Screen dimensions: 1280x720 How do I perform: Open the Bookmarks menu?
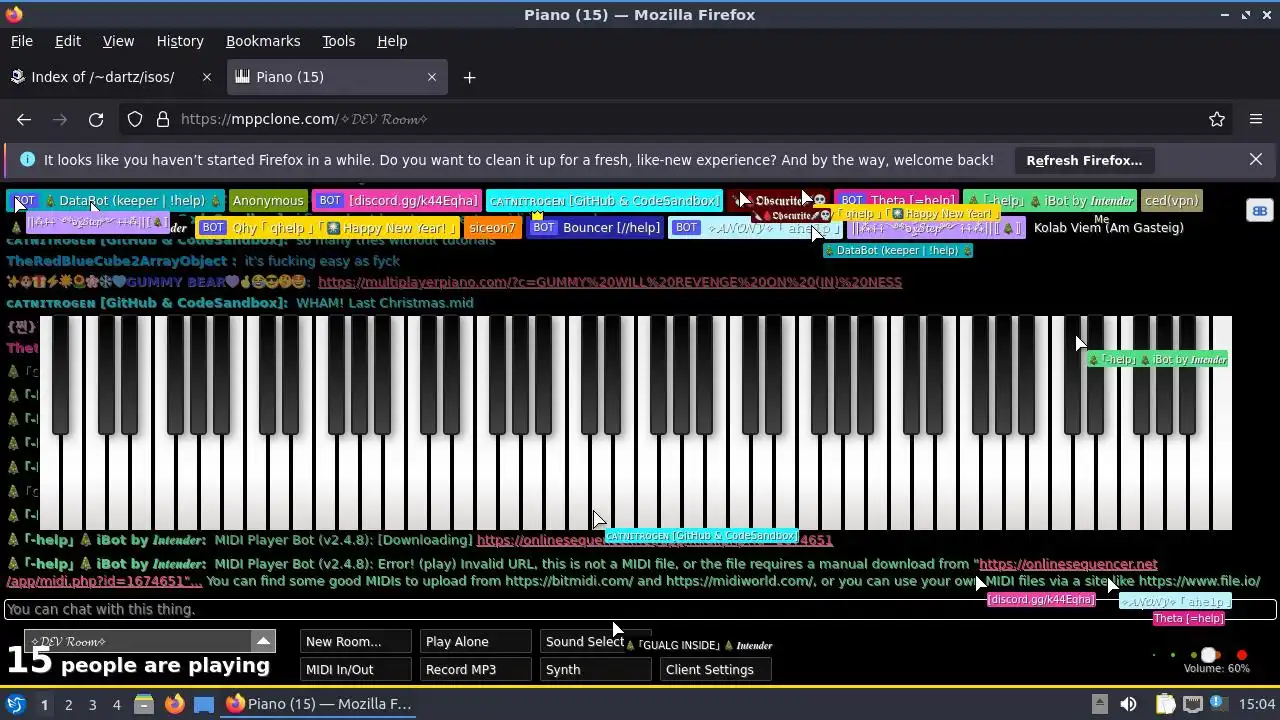tap(263, 41)
